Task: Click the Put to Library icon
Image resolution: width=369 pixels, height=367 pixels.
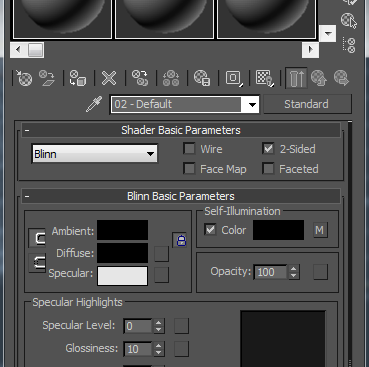Action: [202, 78]
